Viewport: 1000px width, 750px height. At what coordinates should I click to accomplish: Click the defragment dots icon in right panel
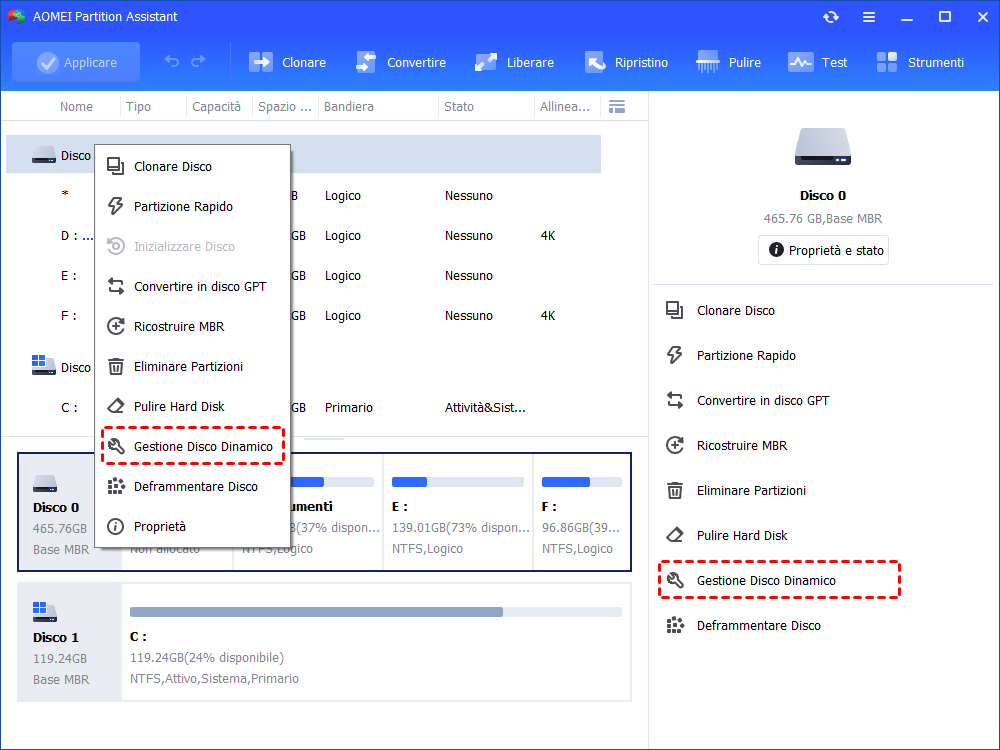(x=675, y=626)
